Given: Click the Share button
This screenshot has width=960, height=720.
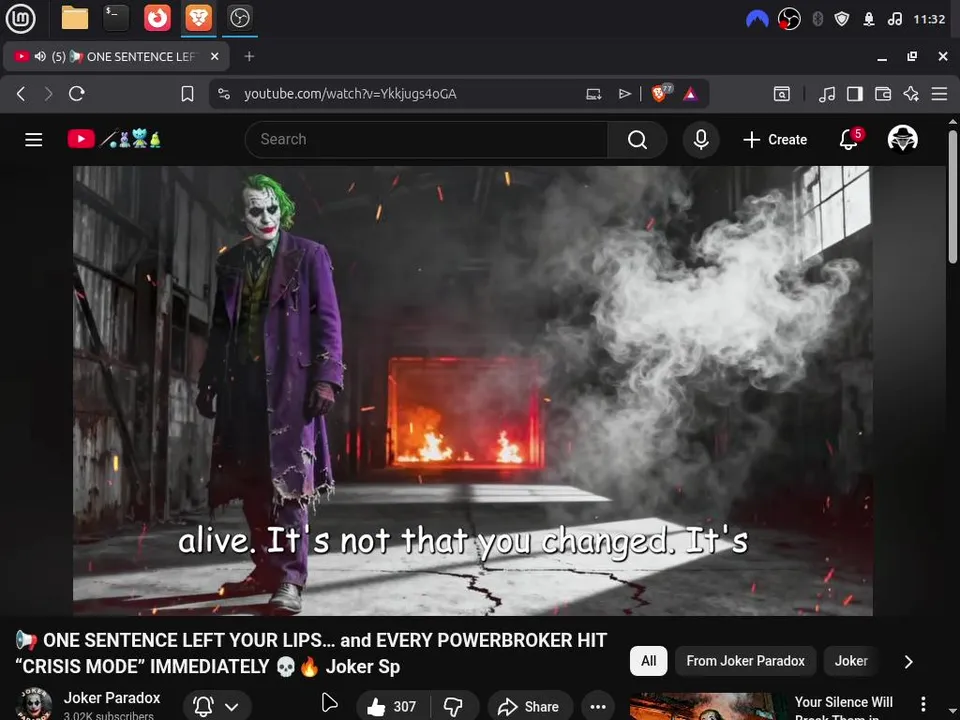Looking at the screenshot, I should (x=530, y=707).
